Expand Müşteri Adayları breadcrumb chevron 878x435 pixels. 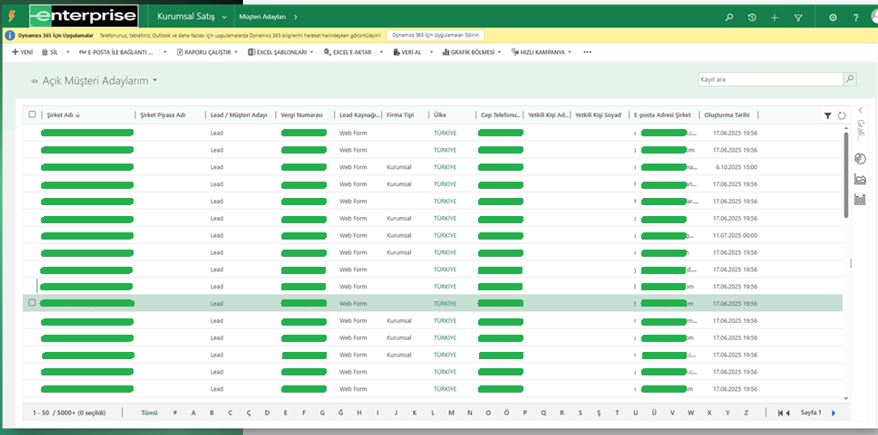[x=296, y=17]
